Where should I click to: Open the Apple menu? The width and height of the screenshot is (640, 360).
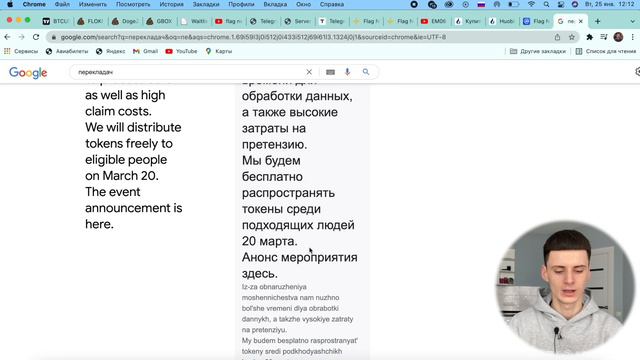click(x=10, y=4)
